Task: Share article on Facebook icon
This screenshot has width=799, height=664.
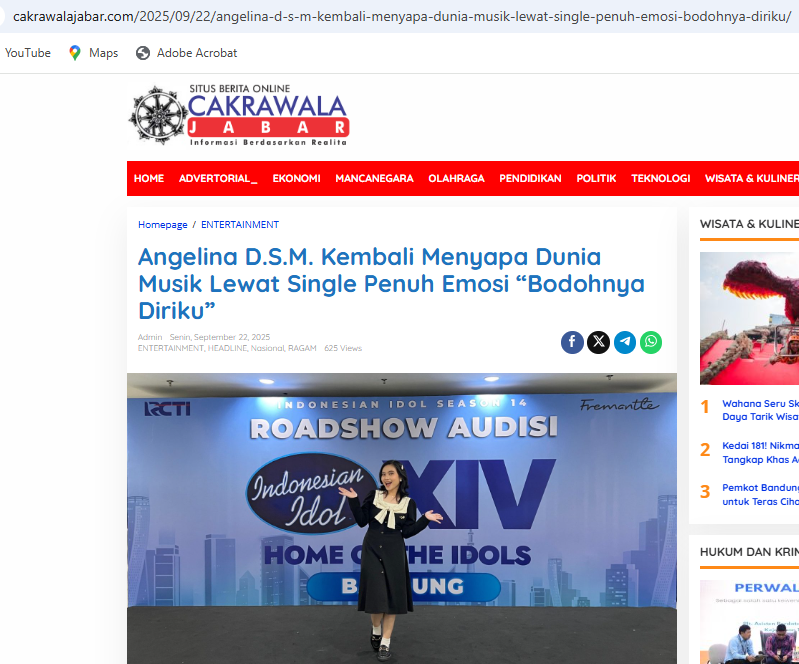Action: [572, 342]
